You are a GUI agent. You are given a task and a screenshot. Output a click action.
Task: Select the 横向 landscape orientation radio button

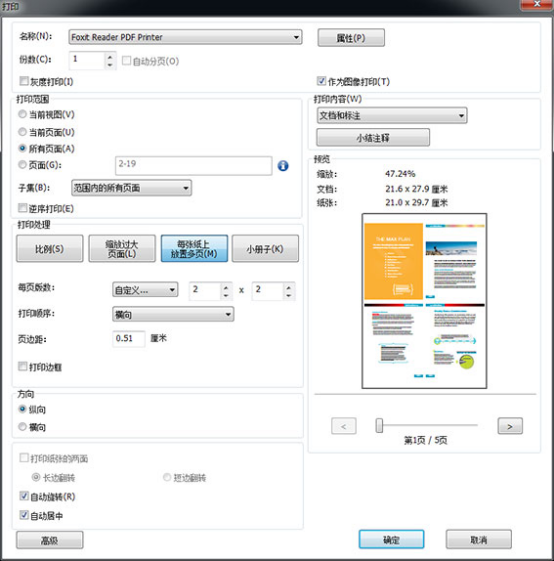pyautogui.click(x=22, y=426)
